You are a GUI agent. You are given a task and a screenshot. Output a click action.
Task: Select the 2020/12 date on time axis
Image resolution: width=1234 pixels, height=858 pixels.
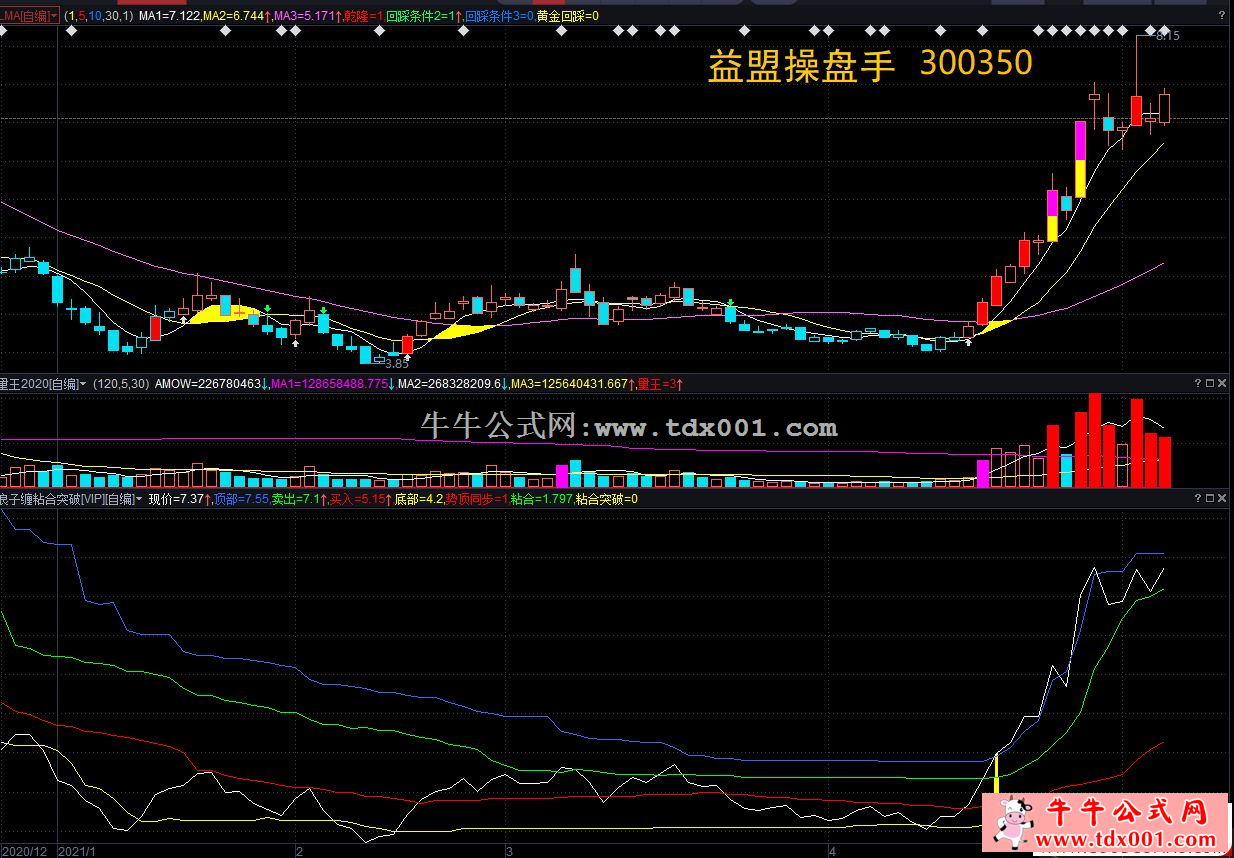click(23, 851)
